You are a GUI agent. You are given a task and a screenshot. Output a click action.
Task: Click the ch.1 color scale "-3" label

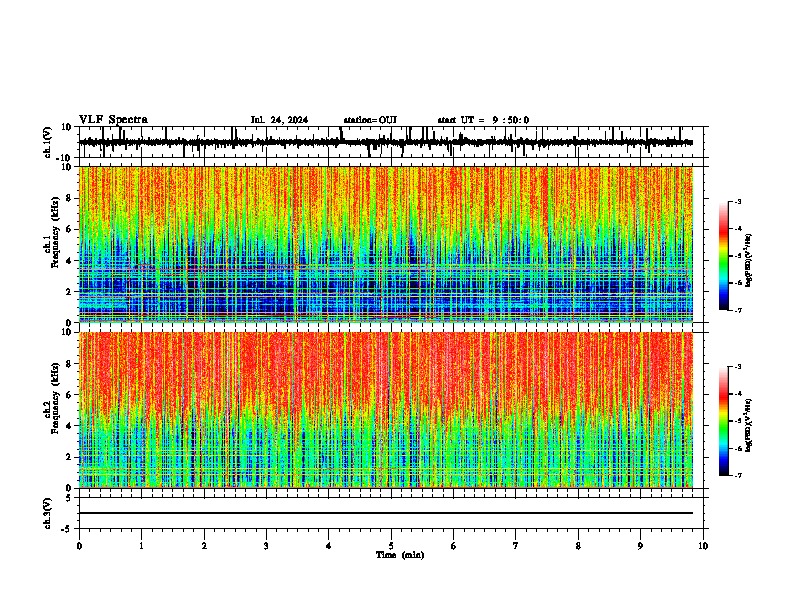[737, 201]
